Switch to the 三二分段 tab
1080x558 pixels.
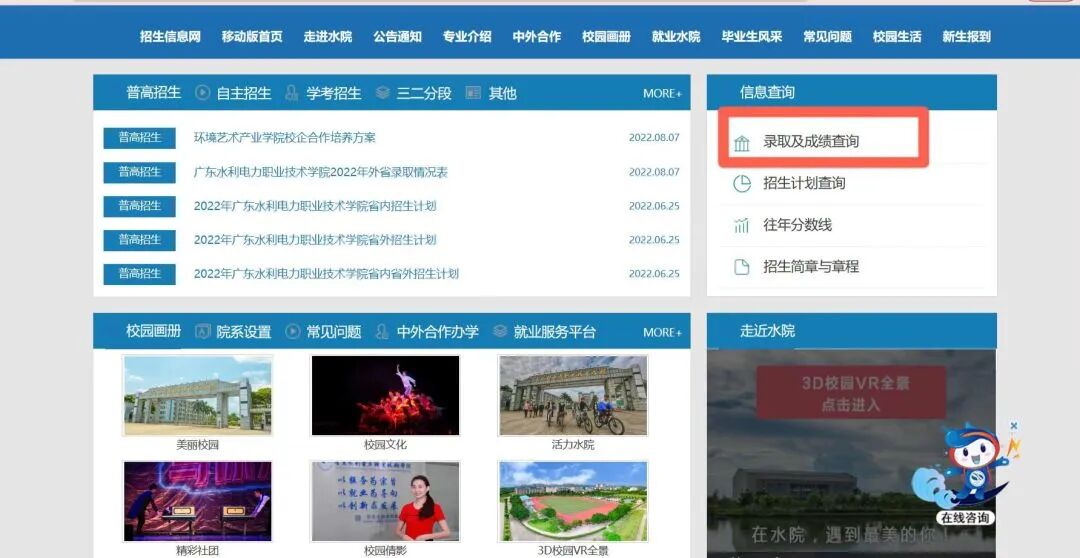424,93
